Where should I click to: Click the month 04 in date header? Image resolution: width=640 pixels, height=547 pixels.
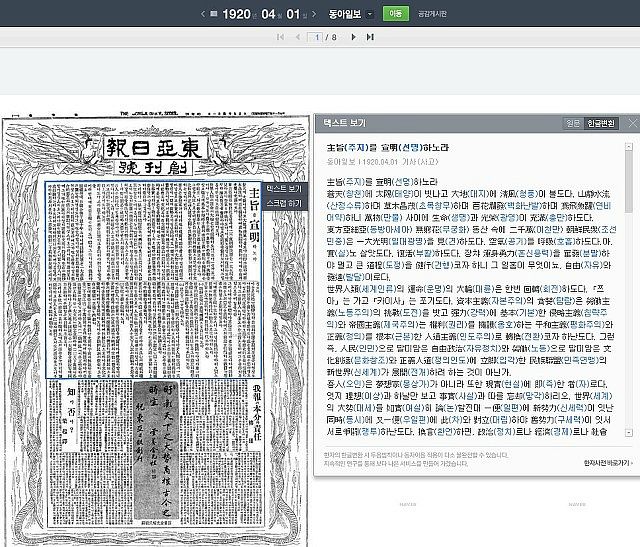pos(269,14)
